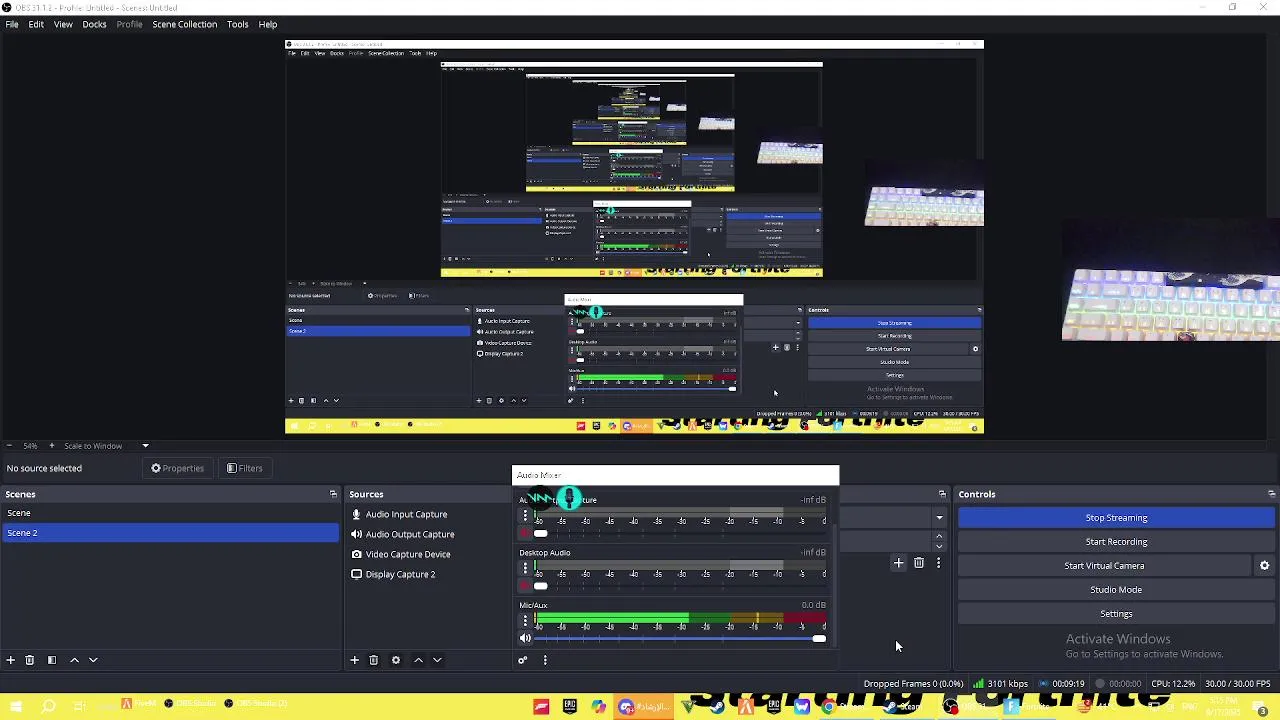Move source up arrow

click(418, 660)
